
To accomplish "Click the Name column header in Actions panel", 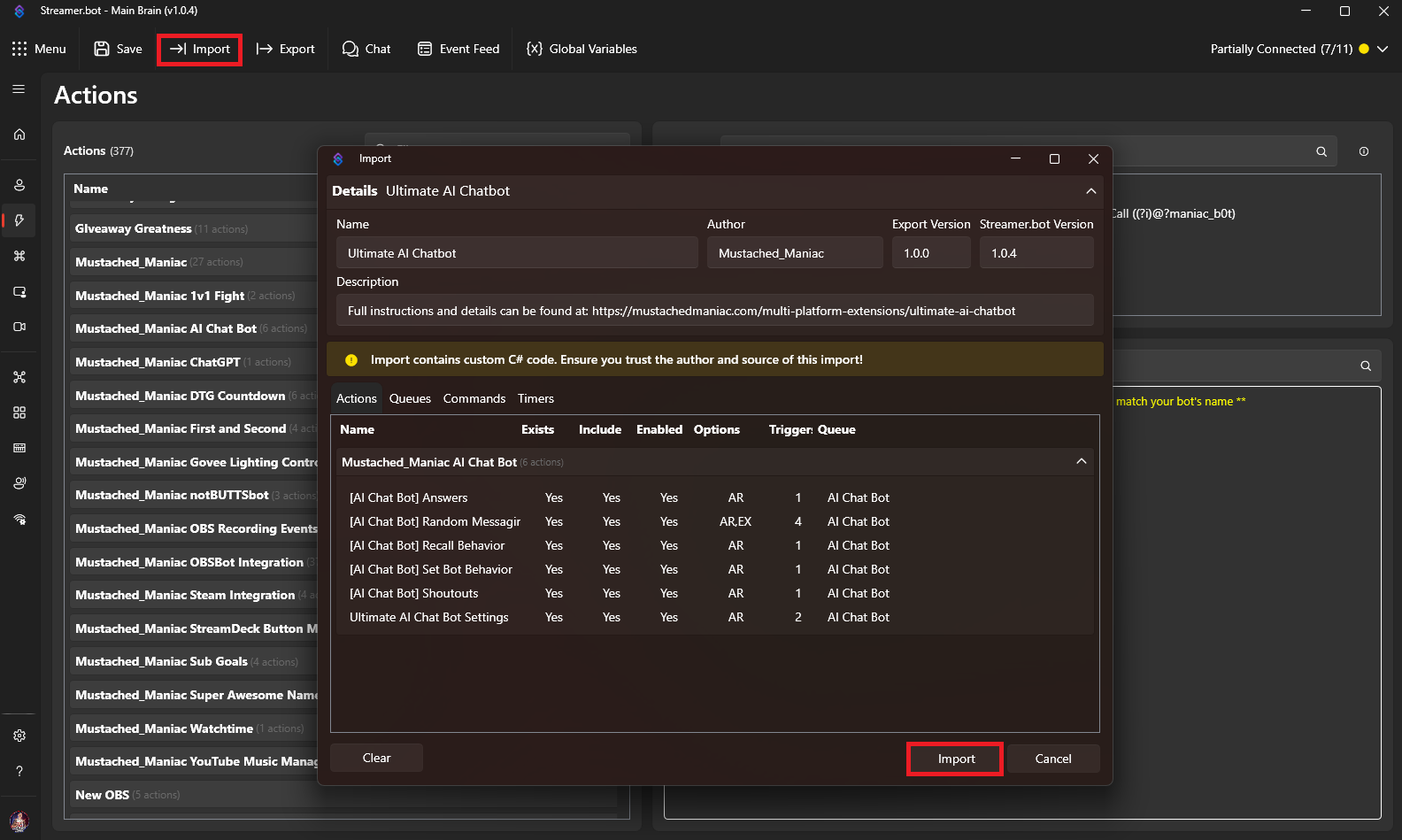I will pyautogui.click(x=90, y=189).
